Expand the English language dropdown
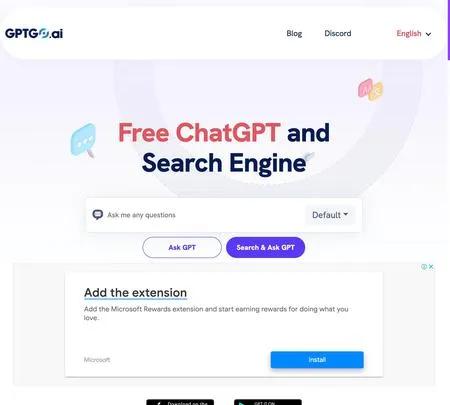 pos(414,34)
